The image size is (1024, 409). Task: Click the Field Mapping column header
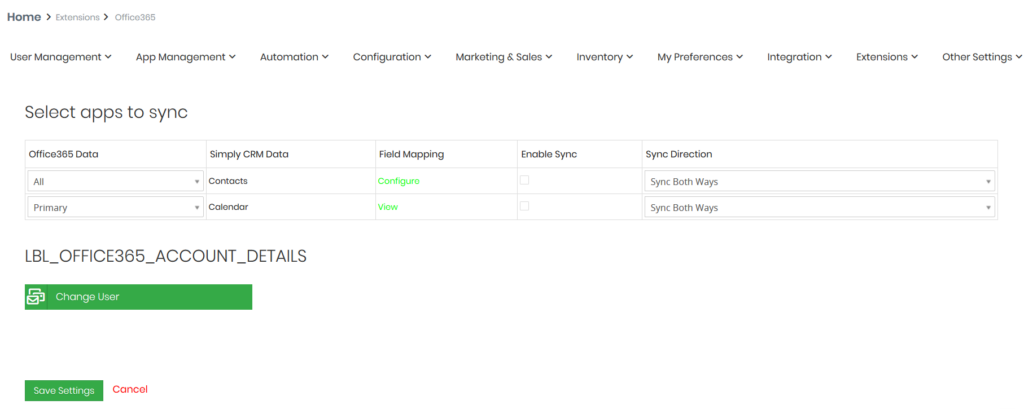411,154
